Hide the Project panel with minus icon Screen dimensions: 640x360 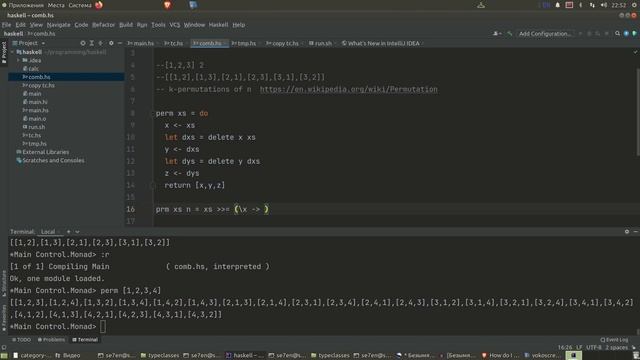click(x=120, y=43)
